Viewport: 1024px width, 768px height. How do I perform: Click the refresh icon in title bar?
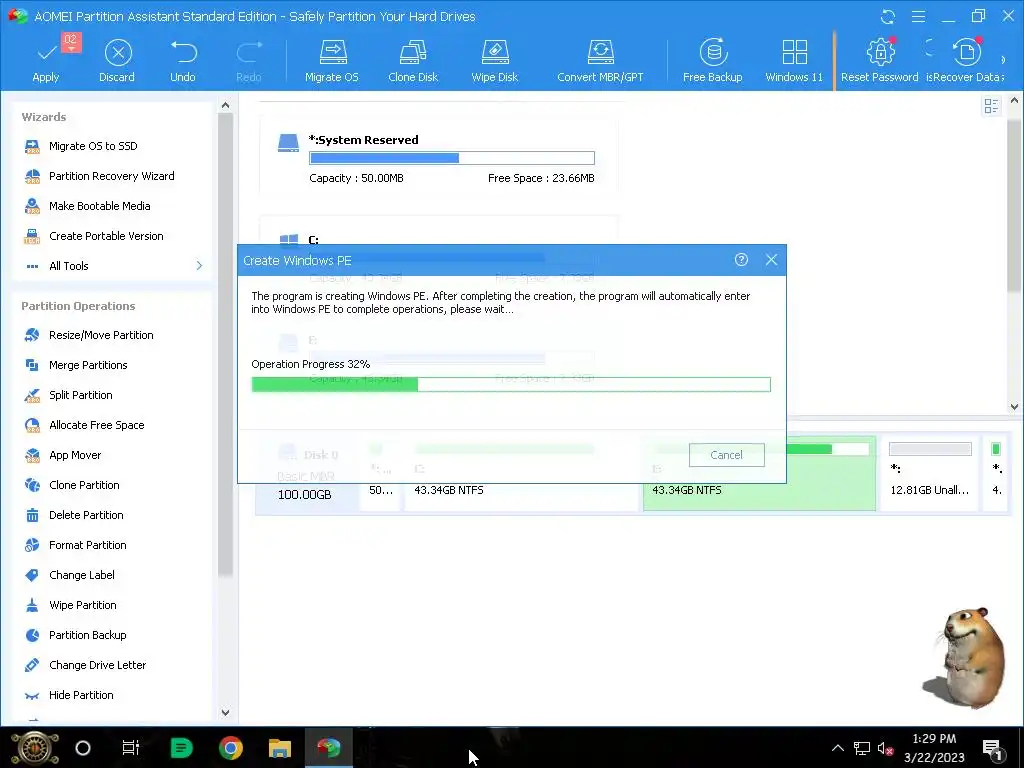(x=888, y=16)
